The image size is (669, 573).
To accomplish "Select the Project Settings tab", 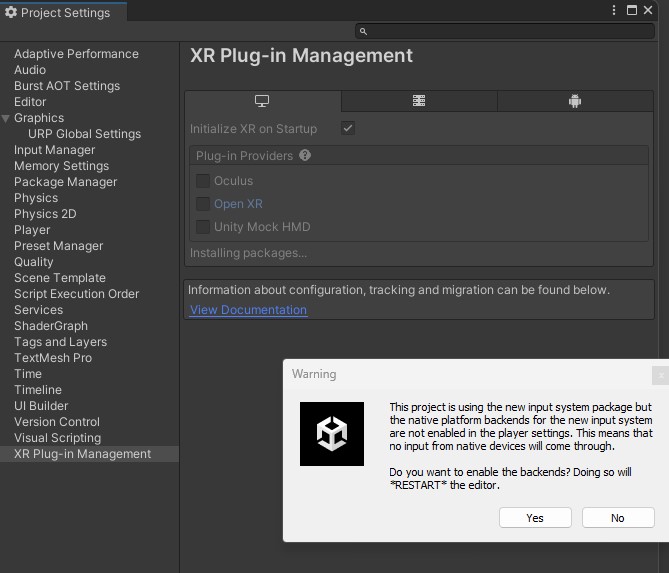I will pyautogui.click(x=63, y=12).
